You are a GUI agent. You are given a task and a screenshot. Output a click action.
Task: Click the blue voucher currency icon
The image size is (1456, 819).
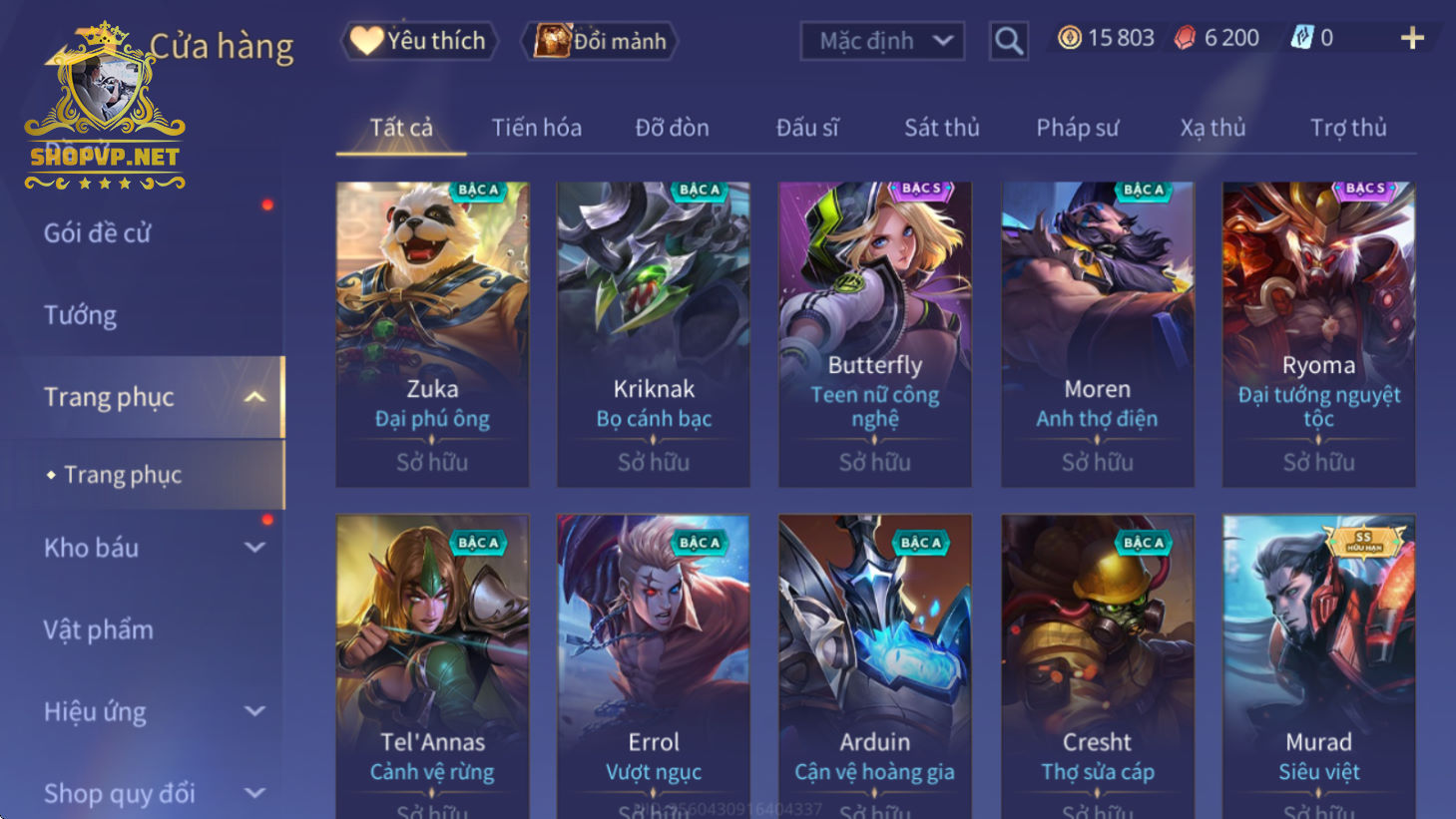1301,38
